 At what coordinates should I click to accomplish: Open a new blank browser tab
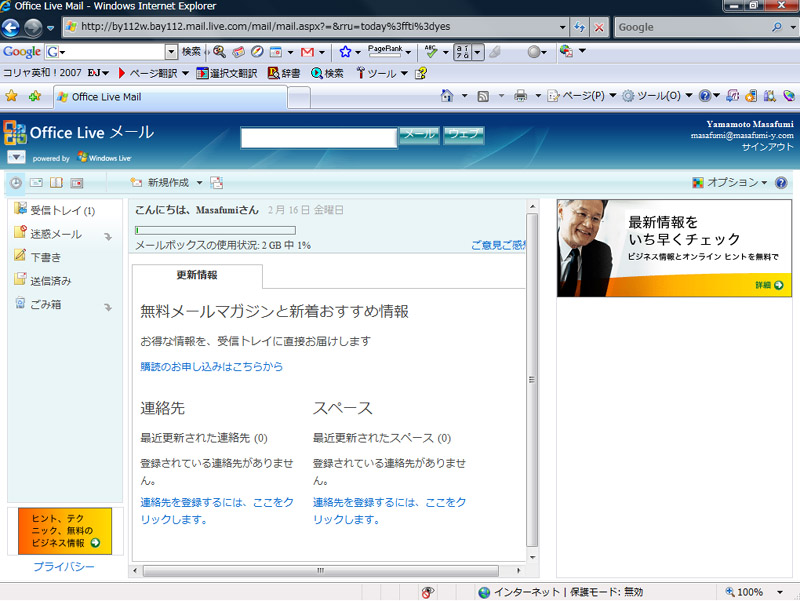(299, 97)
